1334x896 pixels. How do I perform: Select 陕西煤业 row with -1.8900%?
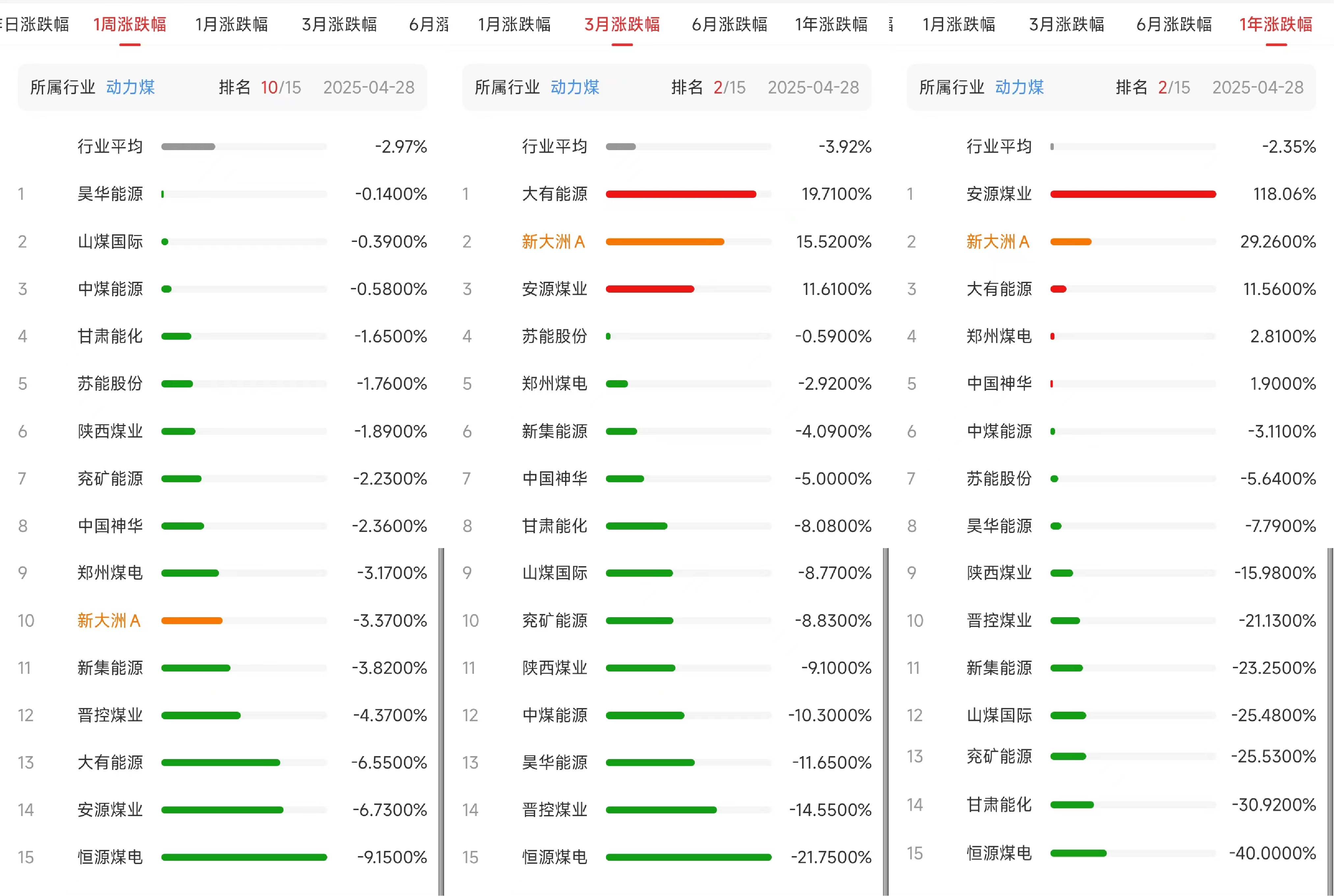222,431
